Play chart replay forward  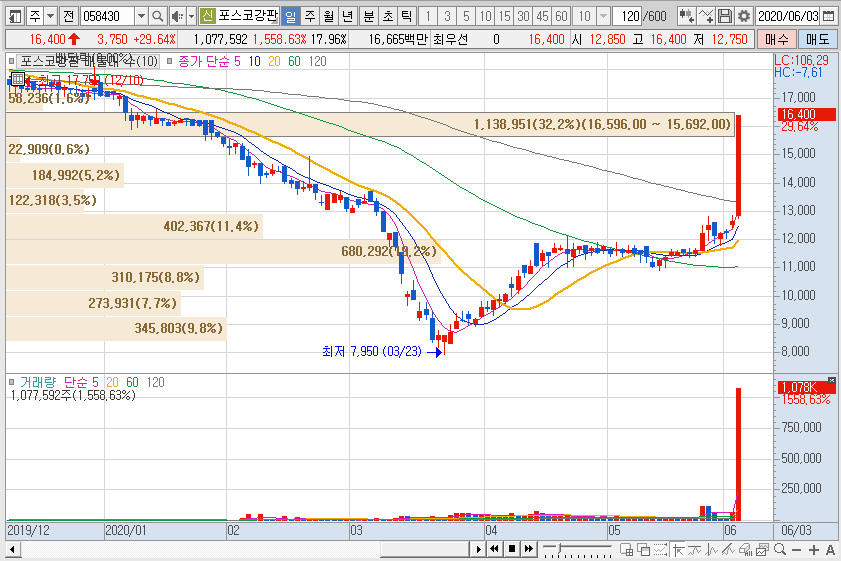click(478, 549)
